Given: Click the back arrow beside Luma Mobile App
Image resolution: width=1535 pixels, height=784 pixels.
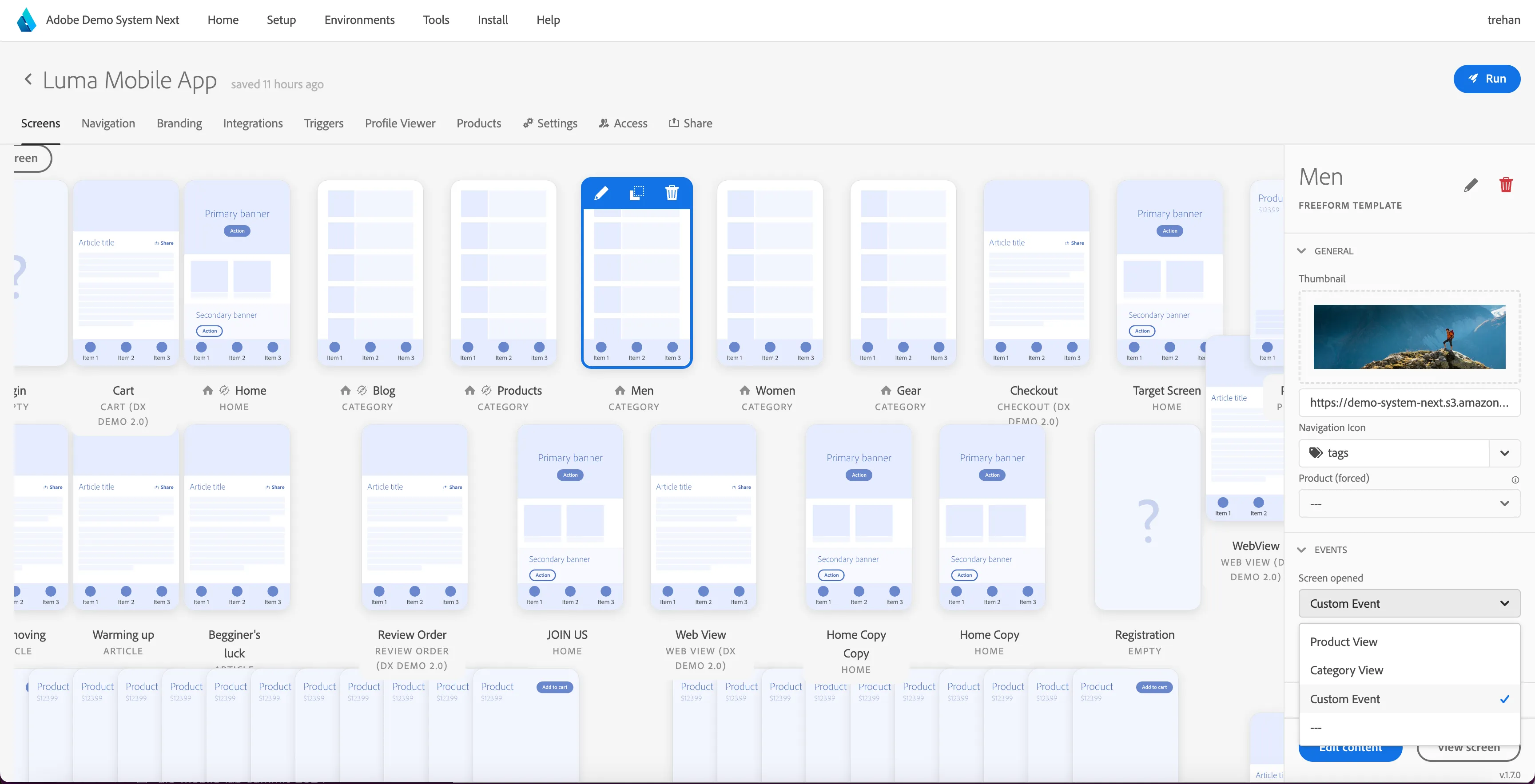Looking at the screenshot, I should (x=28, y=79).
